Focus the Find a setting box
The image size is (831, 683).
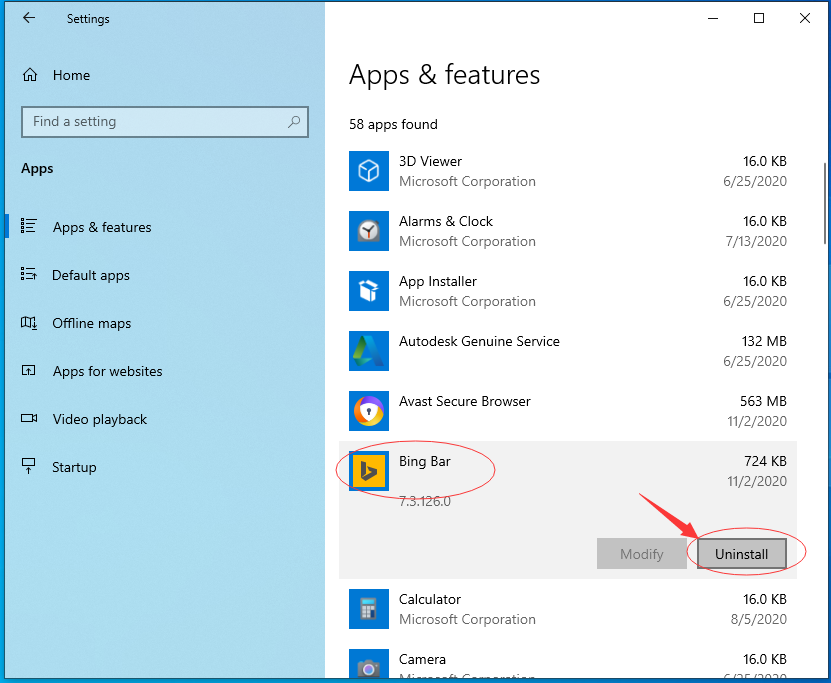tap(165, 122)
